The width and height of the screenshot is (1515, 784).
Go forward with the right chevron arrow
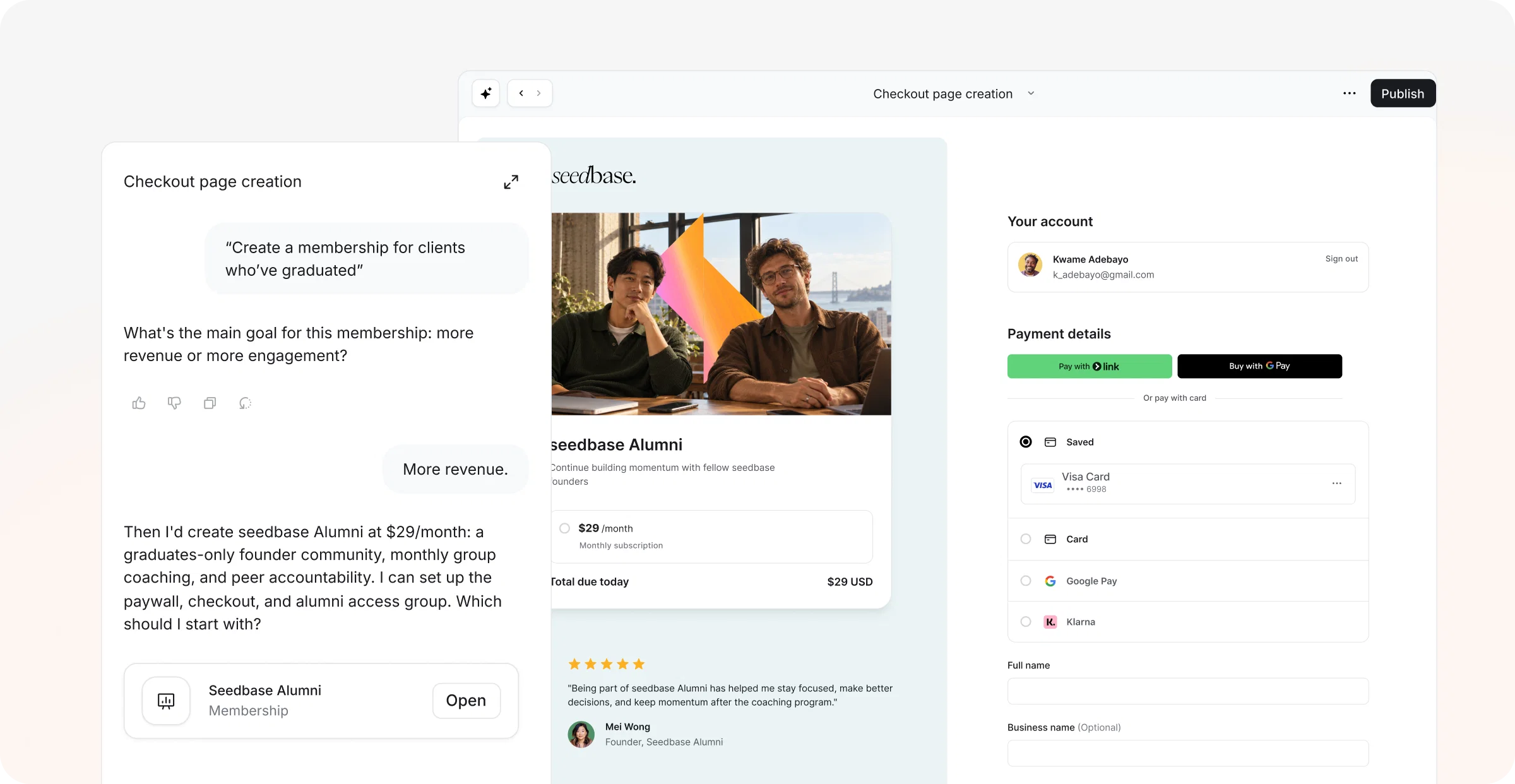click(x=538, y=93)
